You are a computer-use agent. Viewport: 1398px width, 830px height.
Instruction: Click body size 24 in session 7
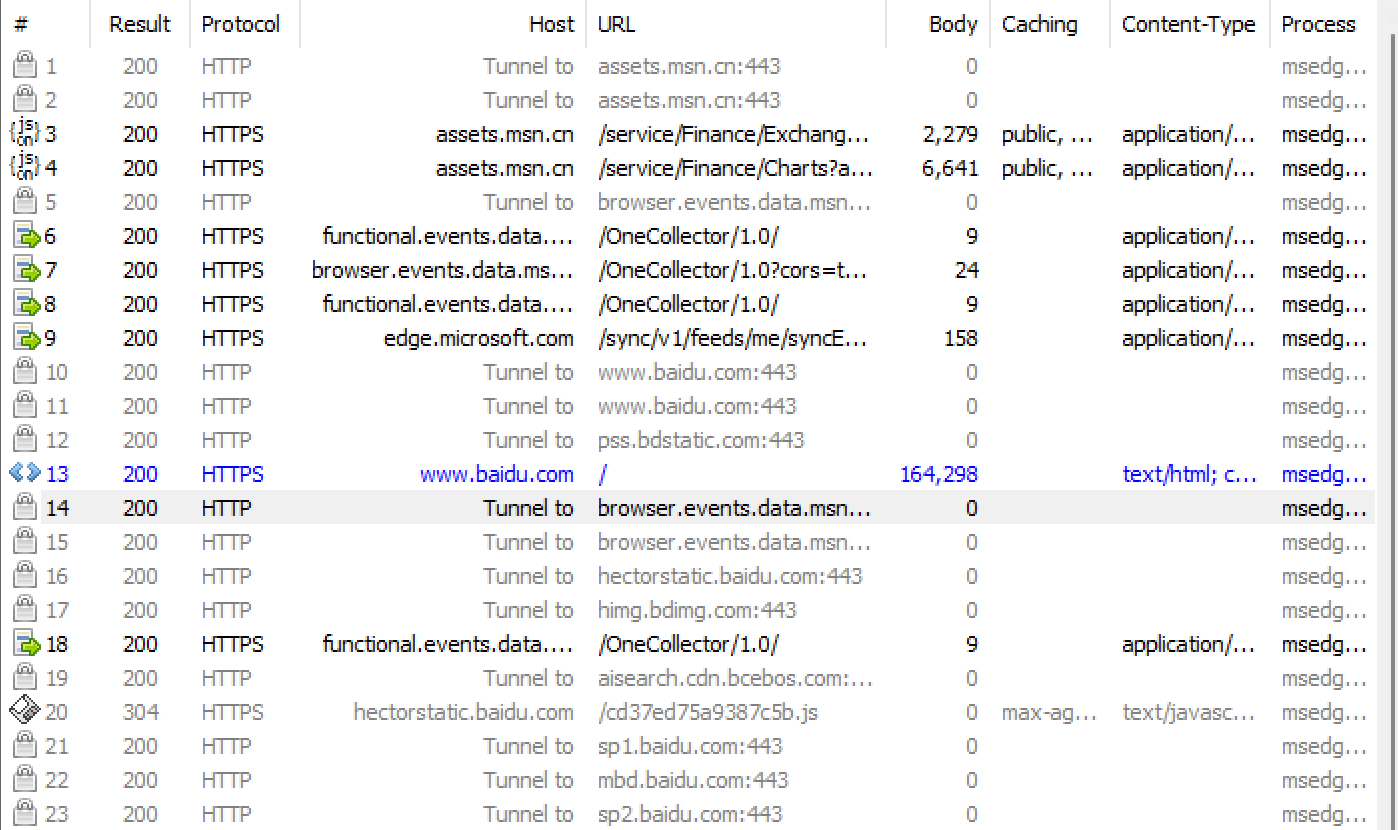point(966,271)
